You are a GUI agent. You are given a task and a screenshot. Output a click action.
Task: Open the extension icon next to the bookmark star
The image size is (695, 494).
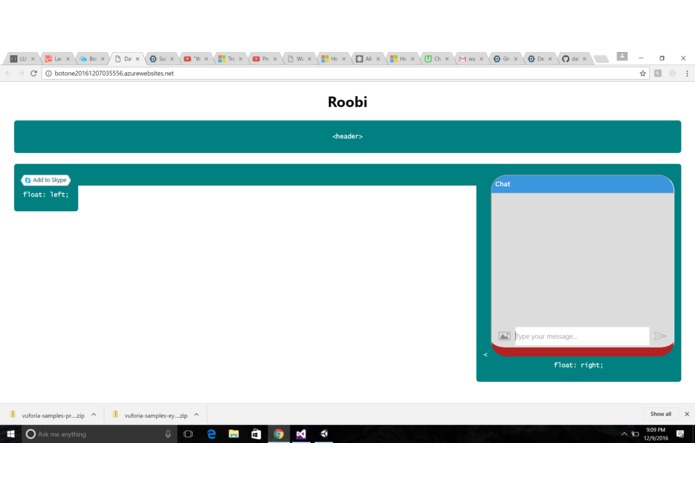coord(658,74)
